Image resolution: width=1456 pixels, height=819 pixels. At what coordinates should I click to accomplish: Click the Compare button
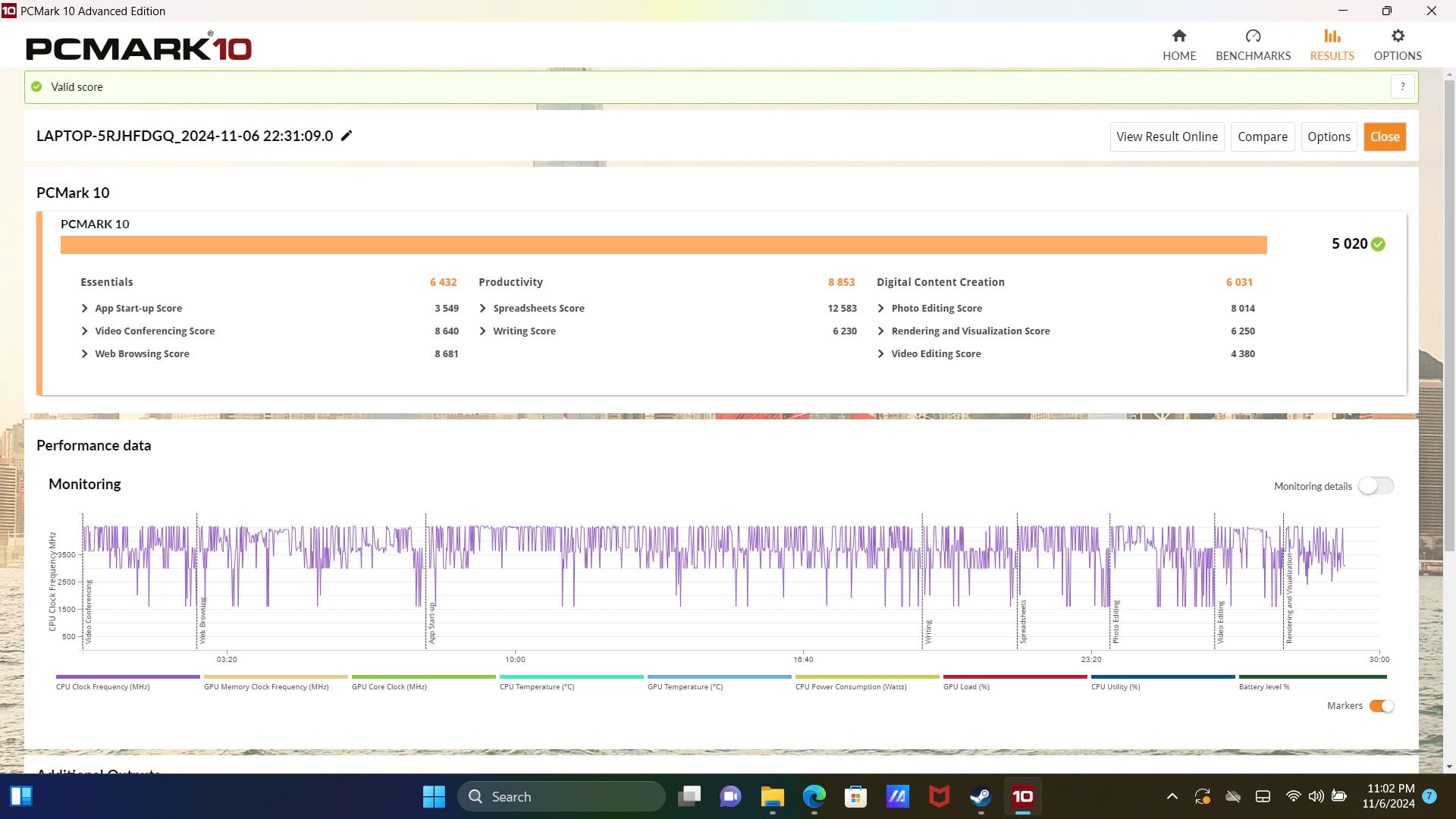pos(1263,136)
